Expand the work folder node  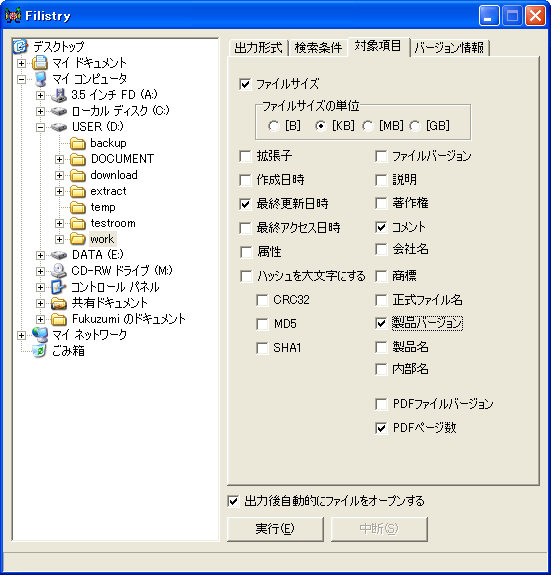coord(59,239)
